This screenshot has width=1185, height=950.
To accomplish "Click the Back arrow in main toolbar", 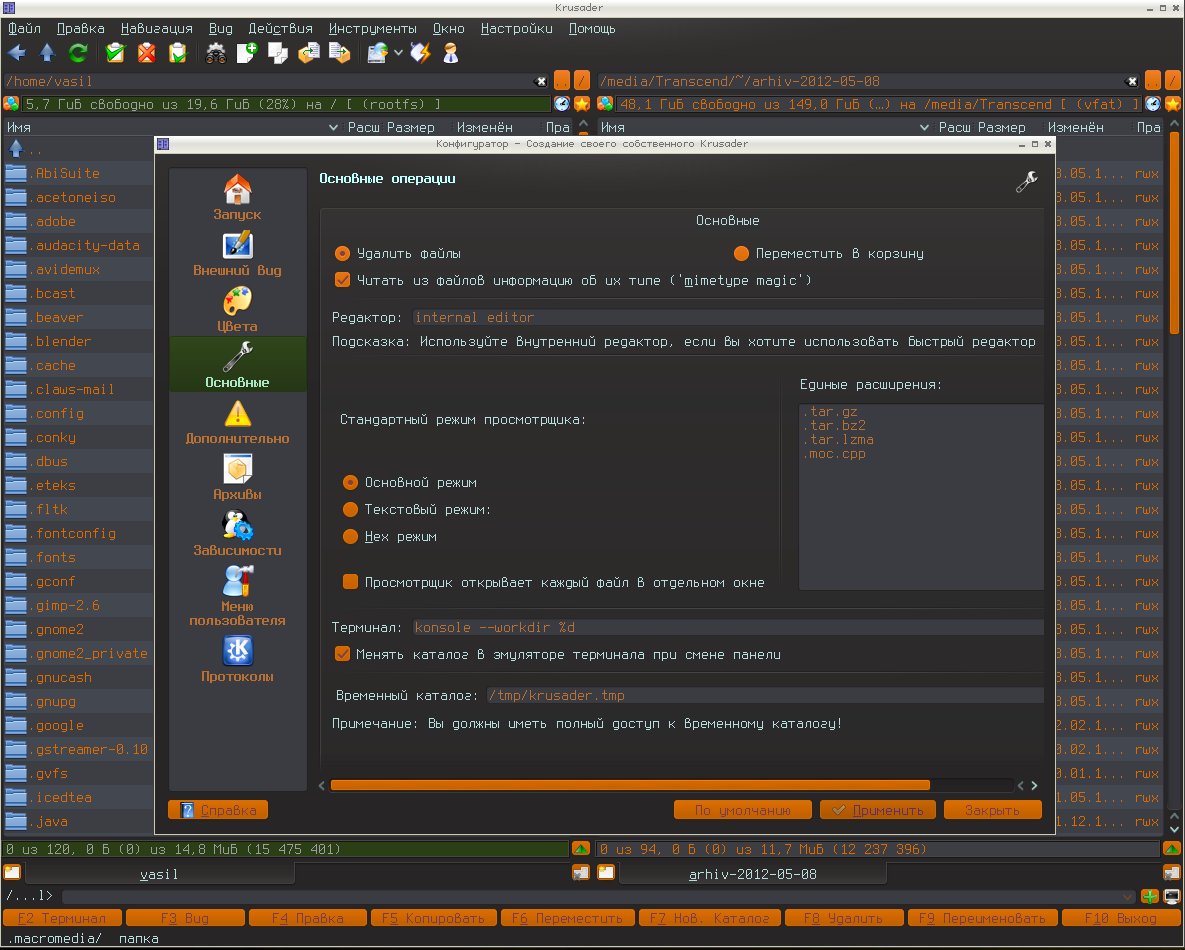I will coord(17,53).
